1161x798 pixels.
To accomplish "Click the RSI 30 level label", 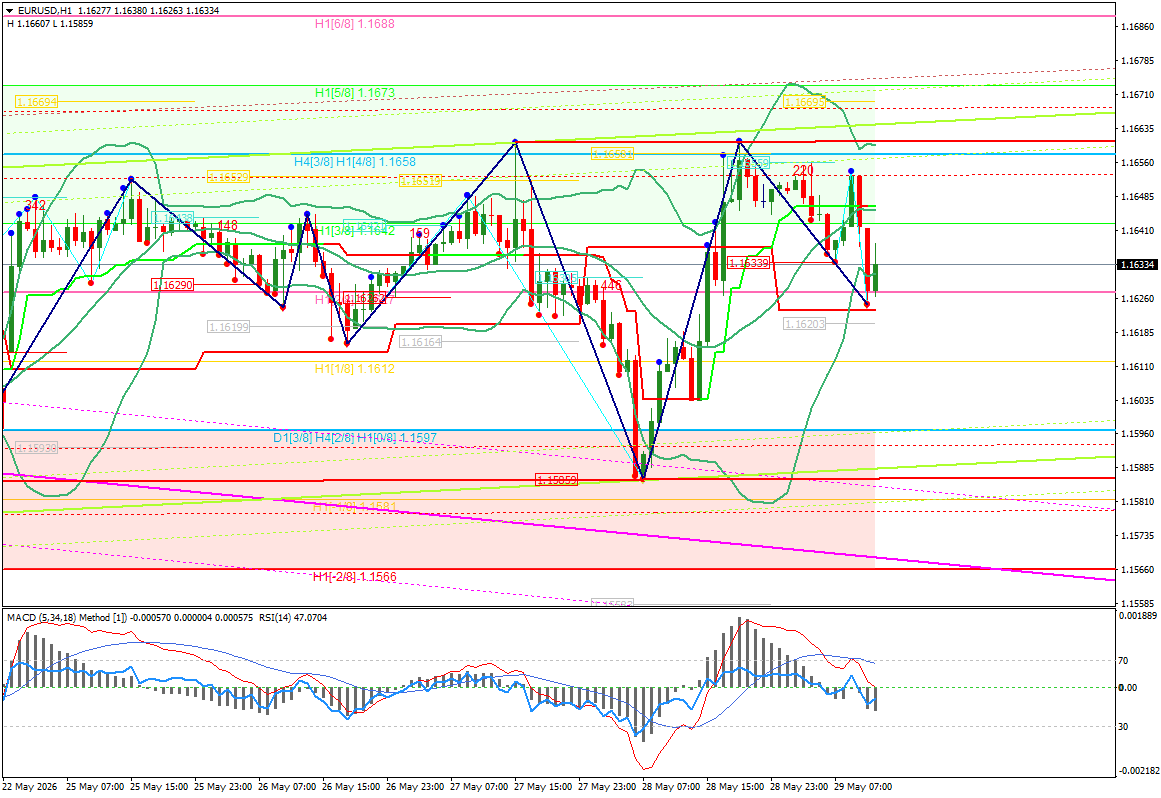I will coord(1123,727).
